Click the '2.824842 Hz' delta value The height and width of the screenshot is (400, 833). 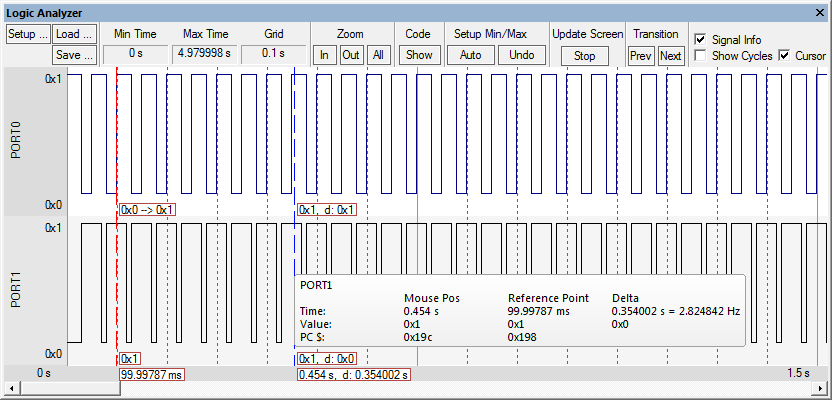(x=707, y=311)
